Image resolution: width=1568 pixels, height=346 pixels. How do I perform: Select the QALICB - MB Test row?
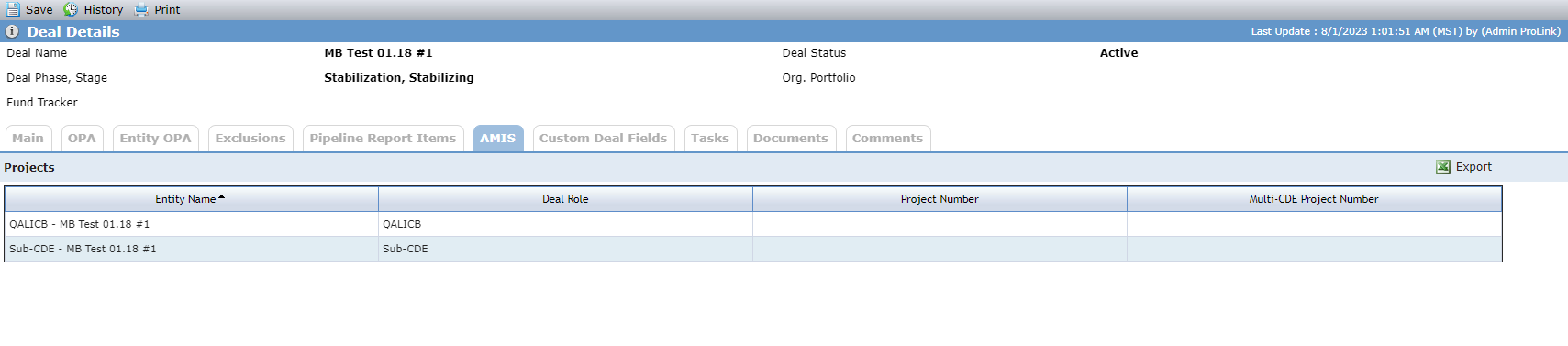(752, 224)
